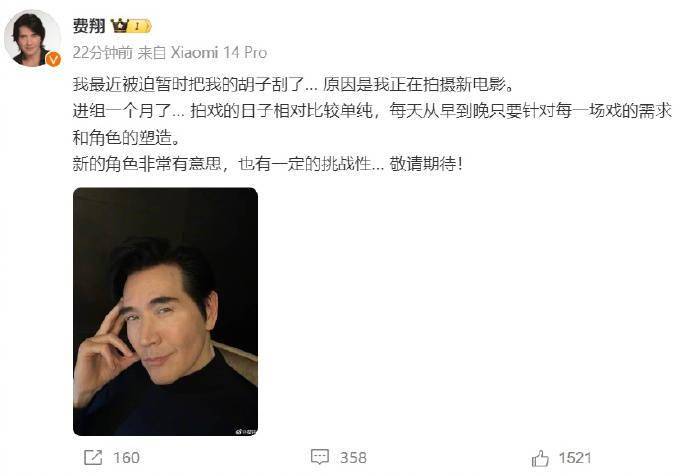Open 费翔's profile avatar picture
Viewport: 690px width, 476px height.
point(32,38)
